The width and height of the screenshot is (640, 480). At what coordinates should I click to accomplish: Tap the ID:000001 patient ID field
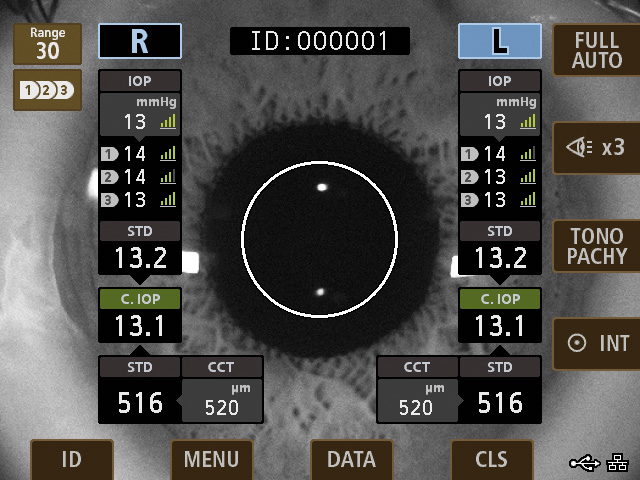[x=319, y=41]
